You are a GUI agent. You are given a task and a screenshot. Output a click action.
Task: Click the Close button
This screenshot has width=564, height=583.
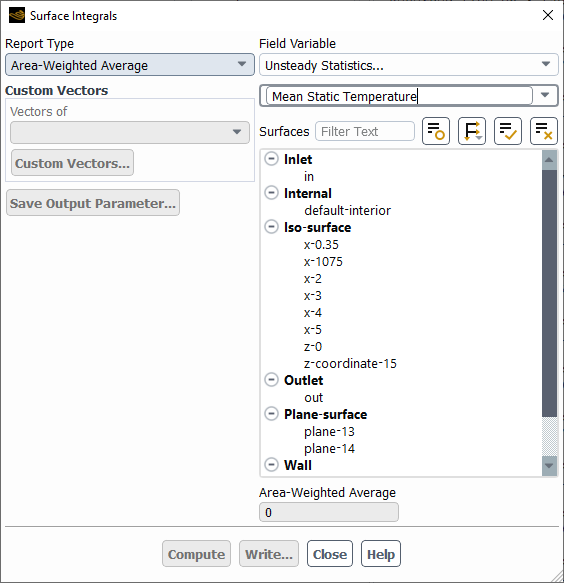[x=330, y=554]
